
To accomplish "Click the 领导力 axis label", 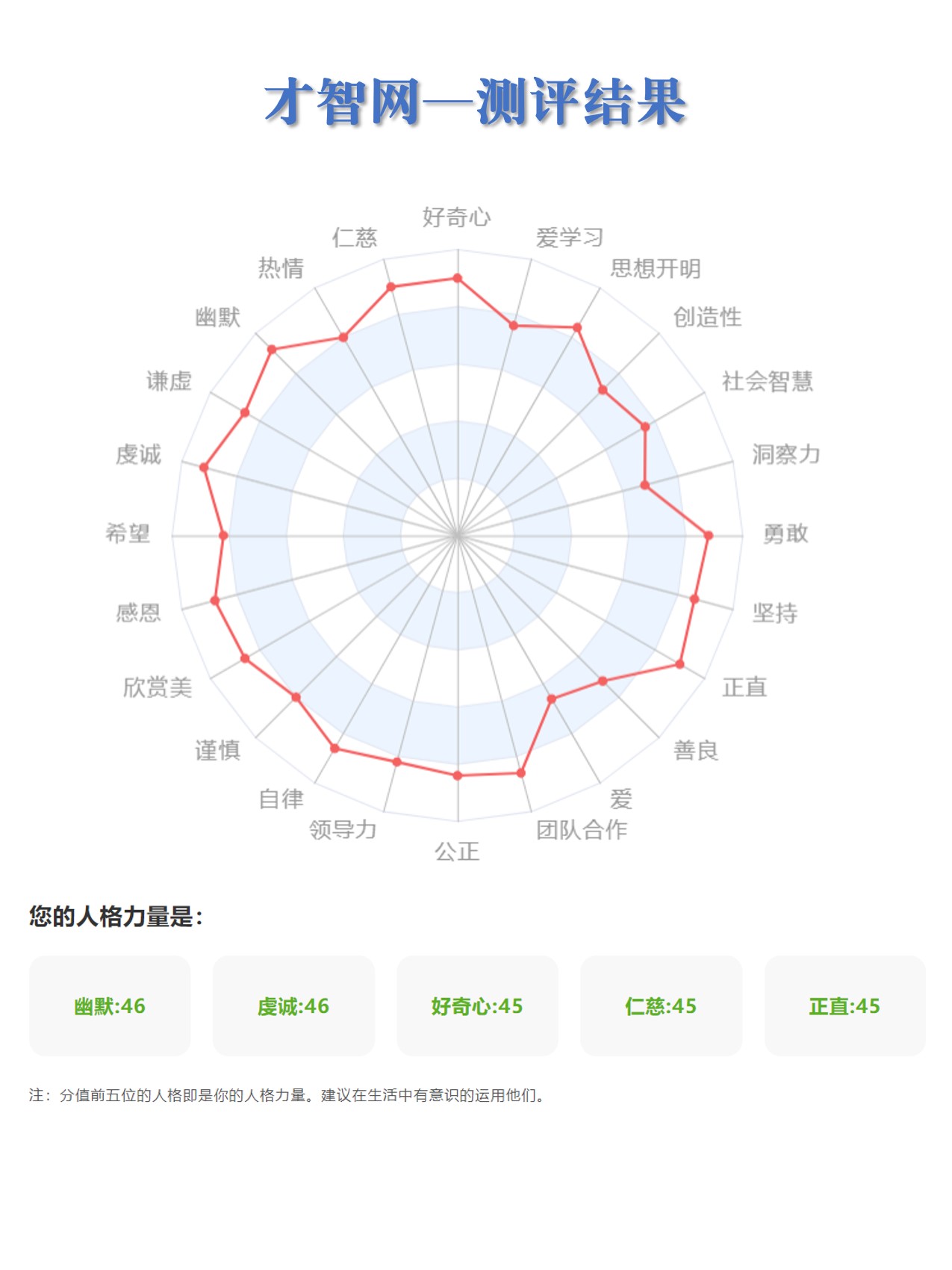I will (x=343, y=829).
